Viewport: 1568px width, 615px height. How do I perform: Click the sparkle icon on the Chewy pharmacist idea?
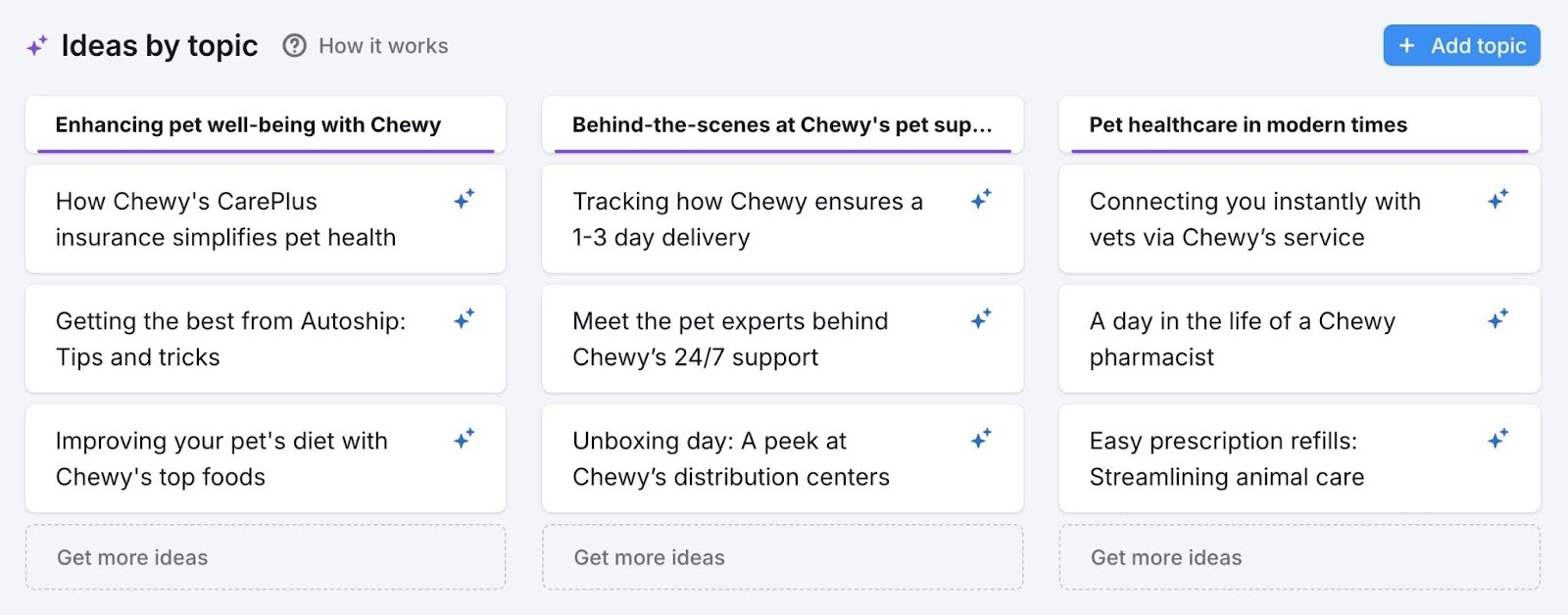[x=1497, y=320]
